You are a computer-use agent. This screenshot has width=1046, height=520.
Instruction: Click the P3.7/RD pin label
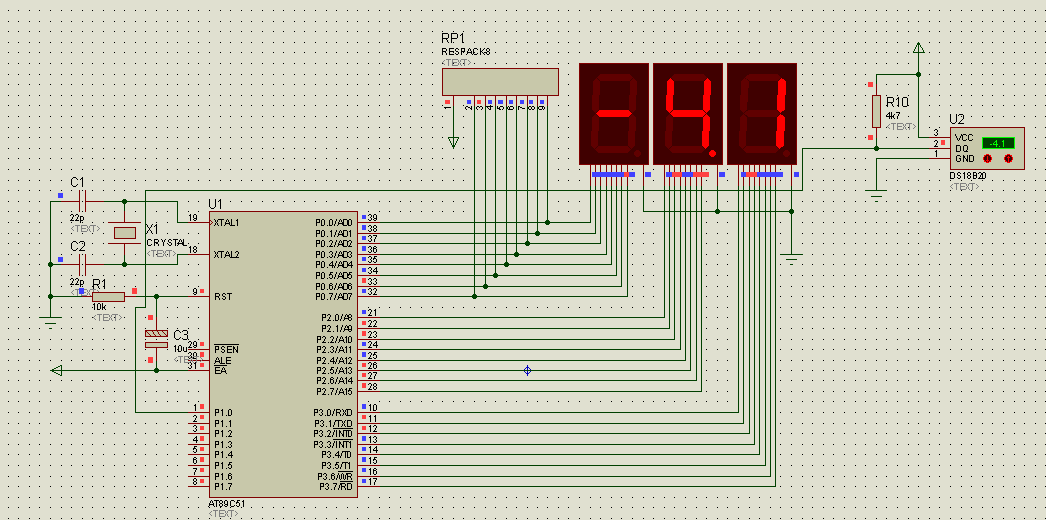coord(335,487)
